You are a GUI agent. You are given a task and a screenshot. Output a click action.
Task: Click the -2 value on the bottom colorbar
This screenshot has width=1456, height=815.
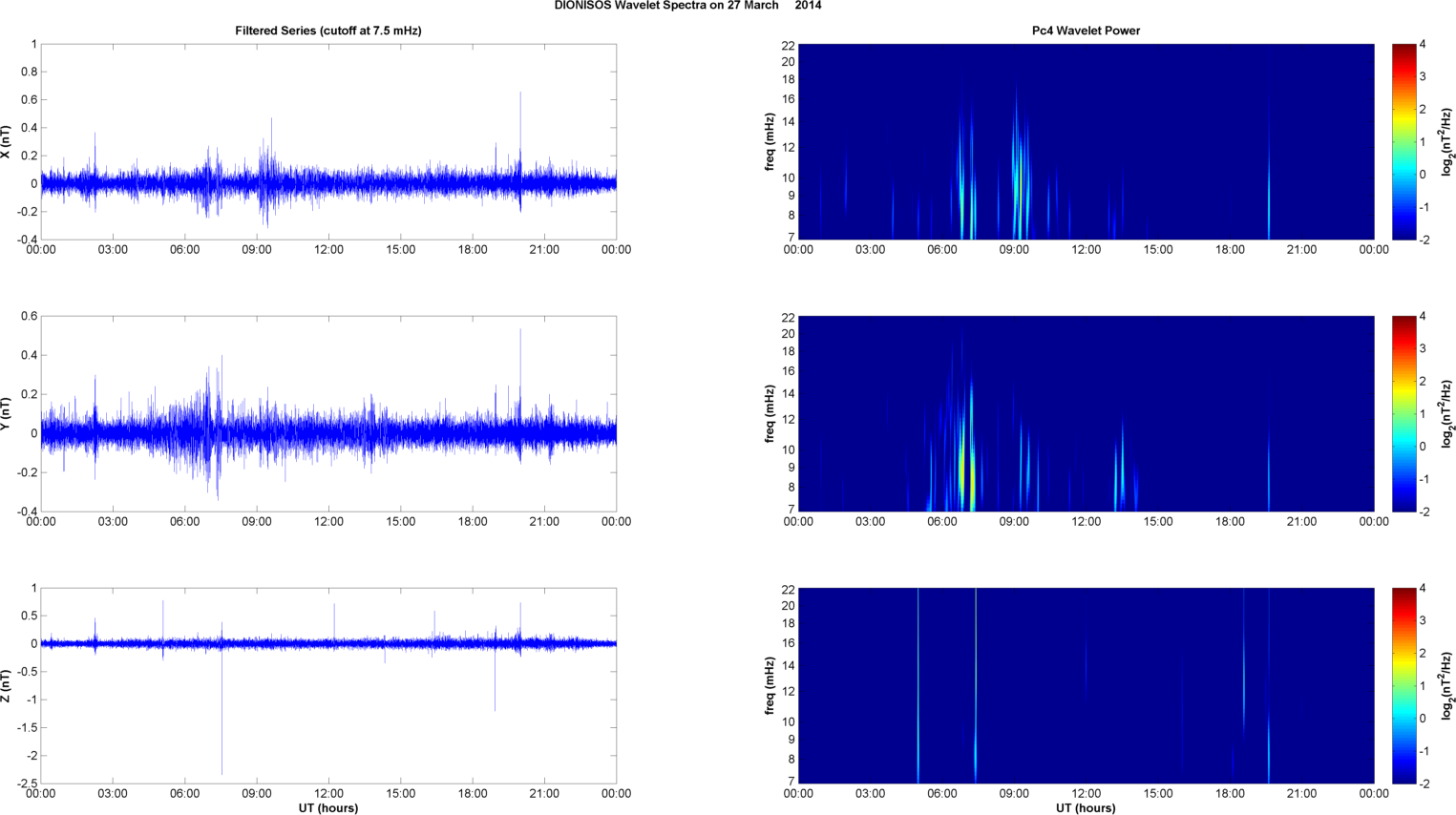pyautogui.click(x=1424, y=784)
